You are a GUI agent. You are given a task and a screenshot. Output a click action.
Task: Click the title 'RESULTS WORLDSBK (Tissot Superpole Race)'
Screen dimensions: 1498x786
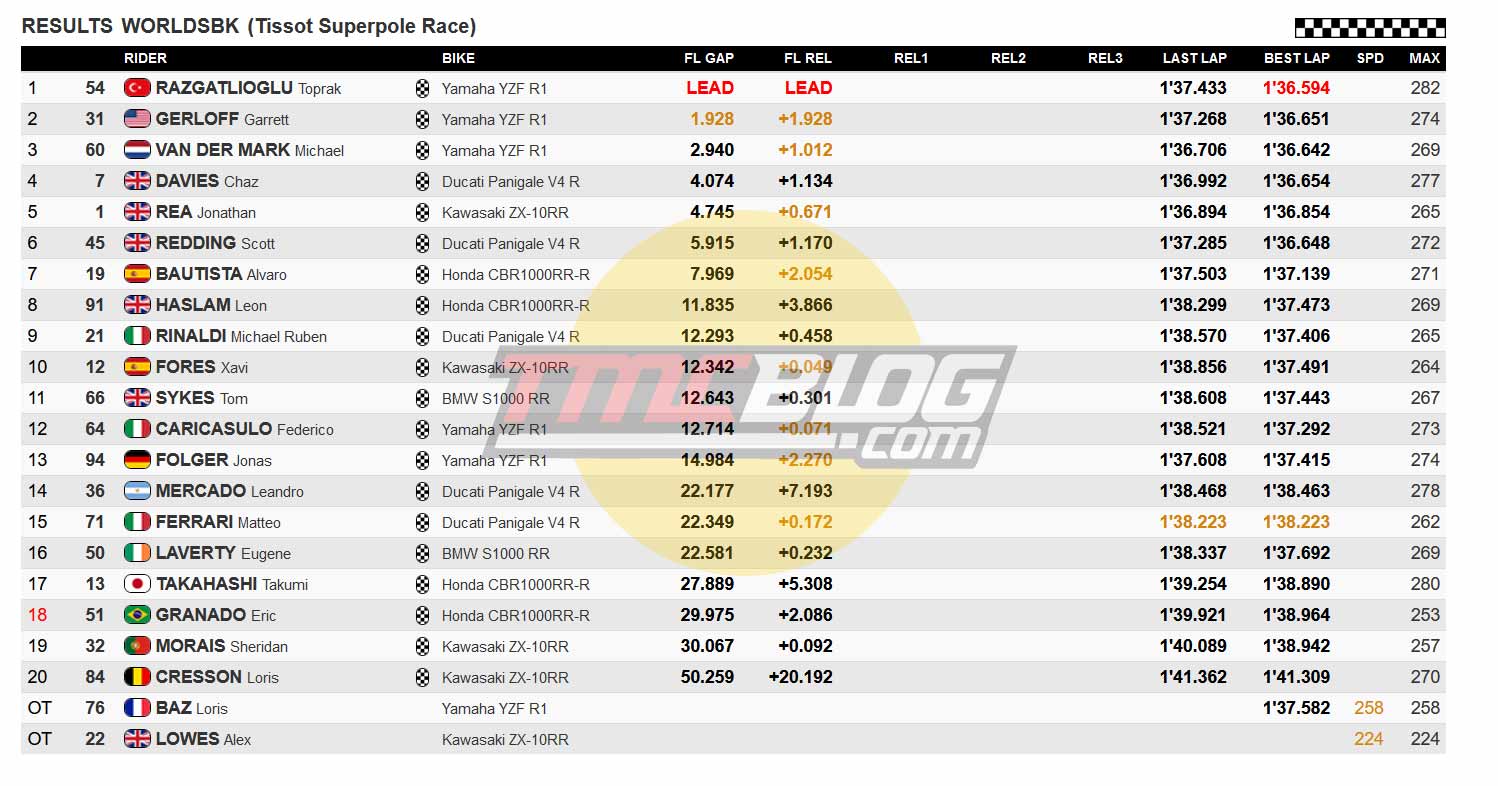[x=249, y=27]
